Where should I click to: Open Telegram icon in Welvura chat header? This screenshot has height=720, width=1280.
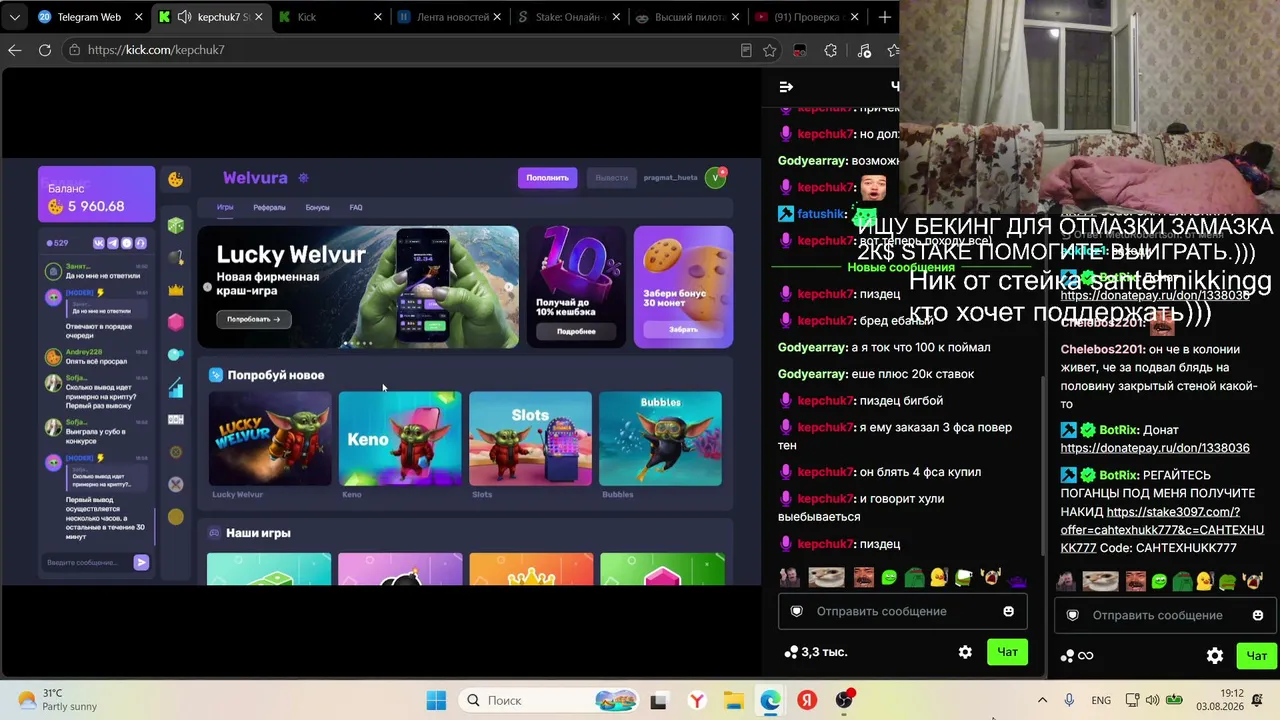click(113, 243)
